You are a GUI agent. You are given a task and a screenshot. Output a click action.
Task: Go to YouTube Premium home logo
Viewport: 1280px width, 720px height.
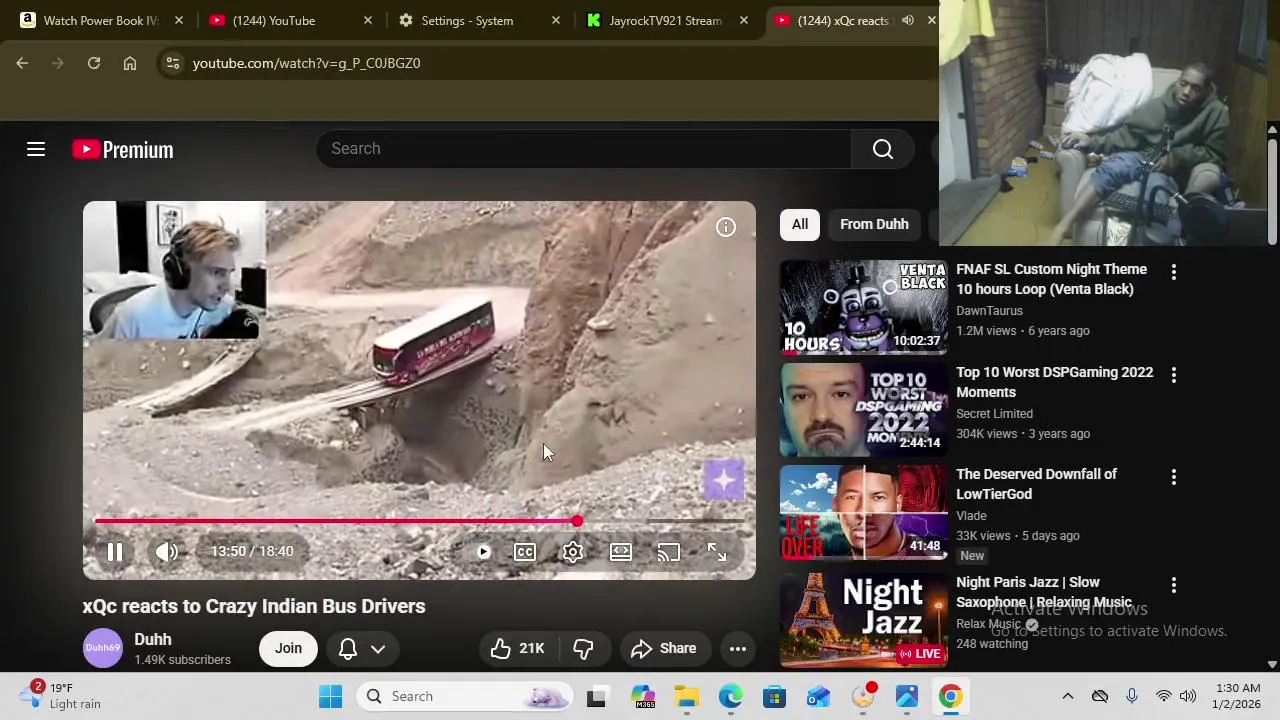point(123,149)
